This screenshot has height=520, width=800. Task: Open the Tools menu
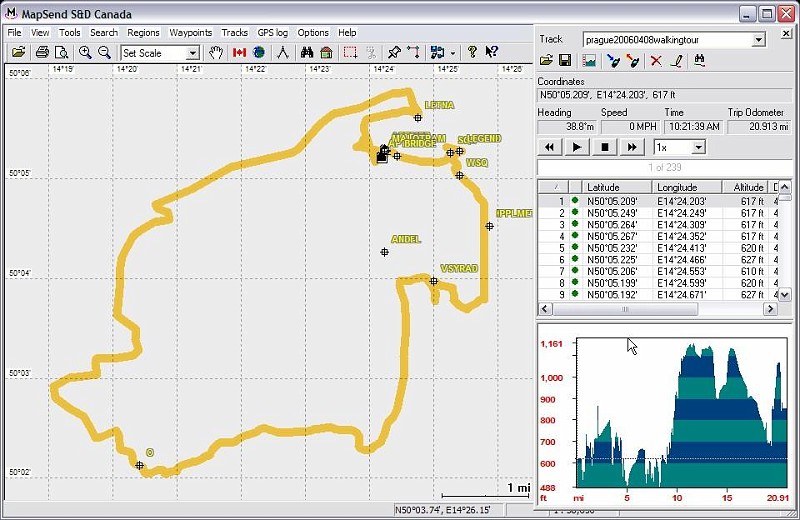(x=69, y=33)
